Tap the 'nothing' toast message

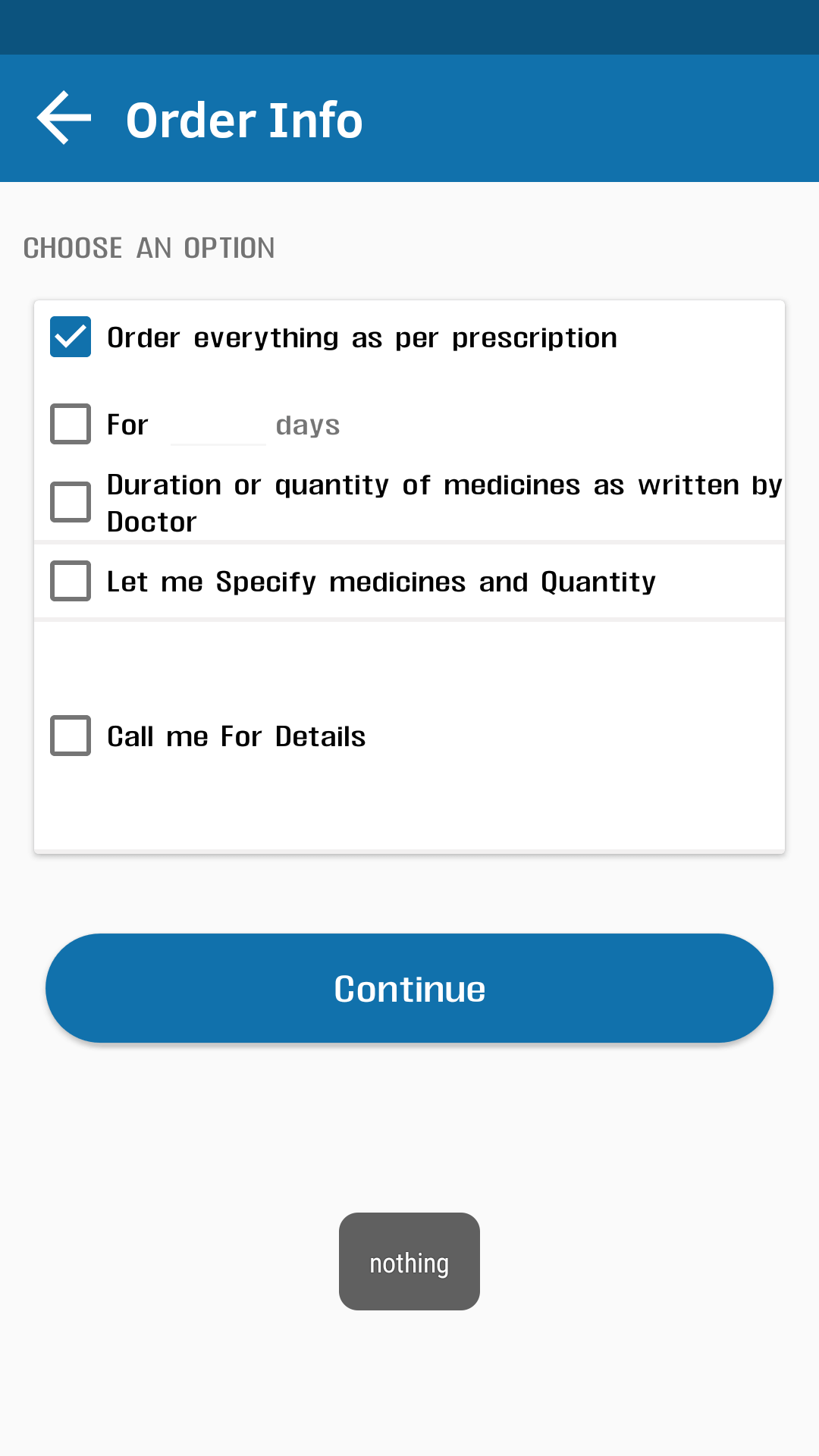click(409, 1262)
